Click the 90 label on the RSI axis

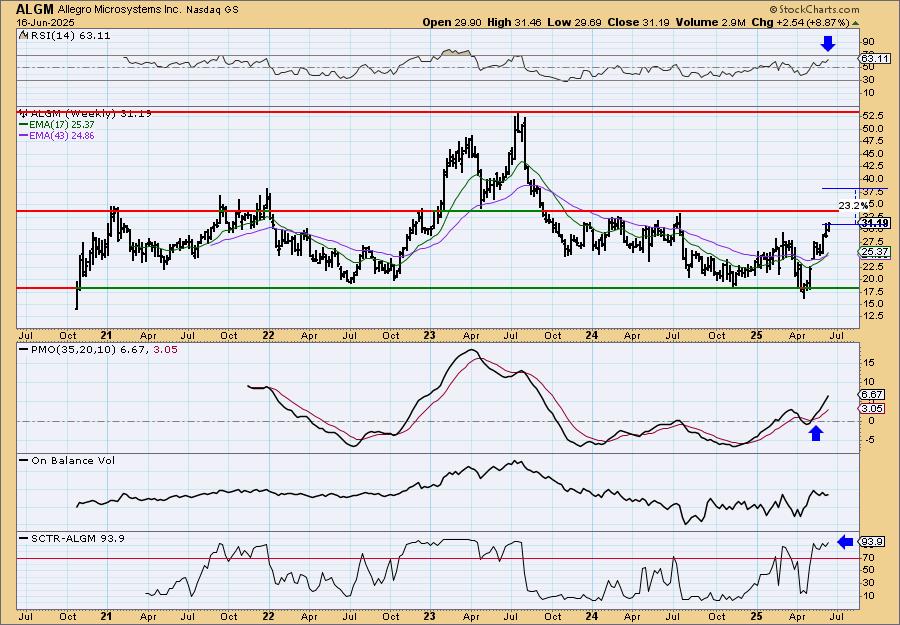click(868, 42)
